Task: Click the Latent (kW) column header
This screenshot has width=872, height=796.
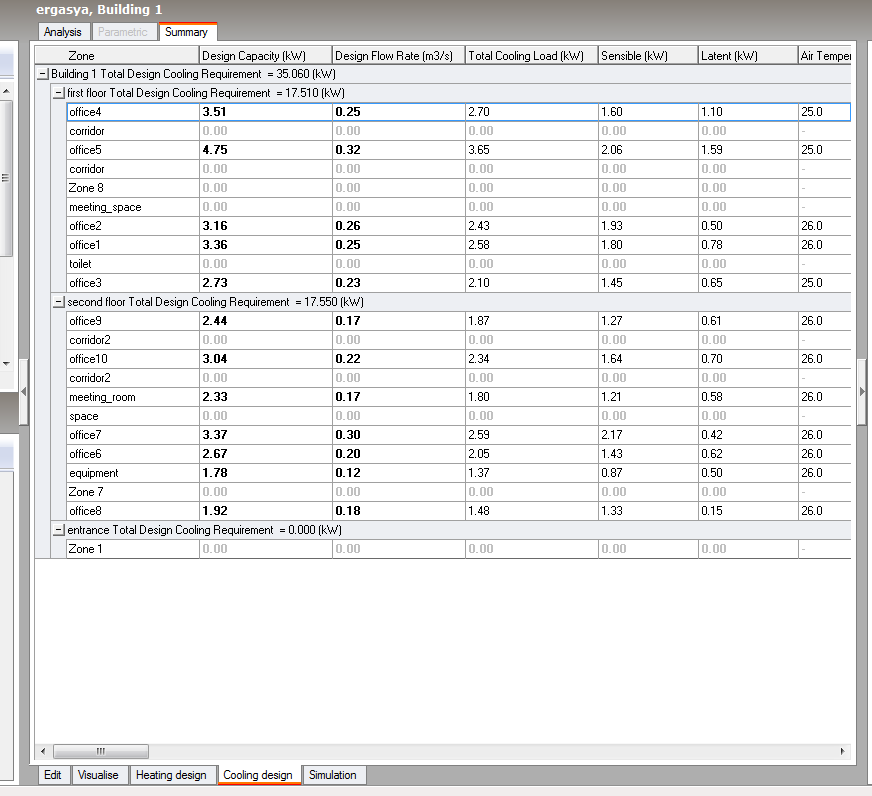Action: coord(748,56)
